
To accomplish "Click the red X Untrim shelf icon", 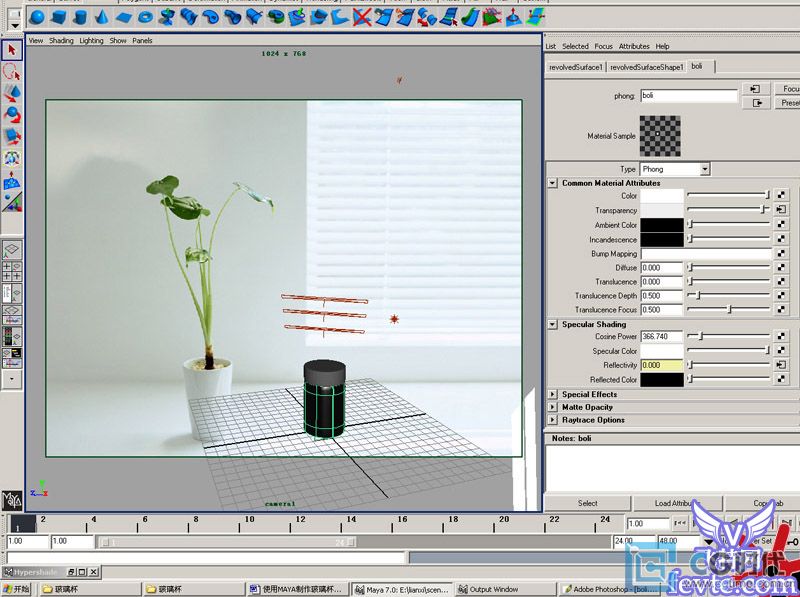I will tap(362, 18).
